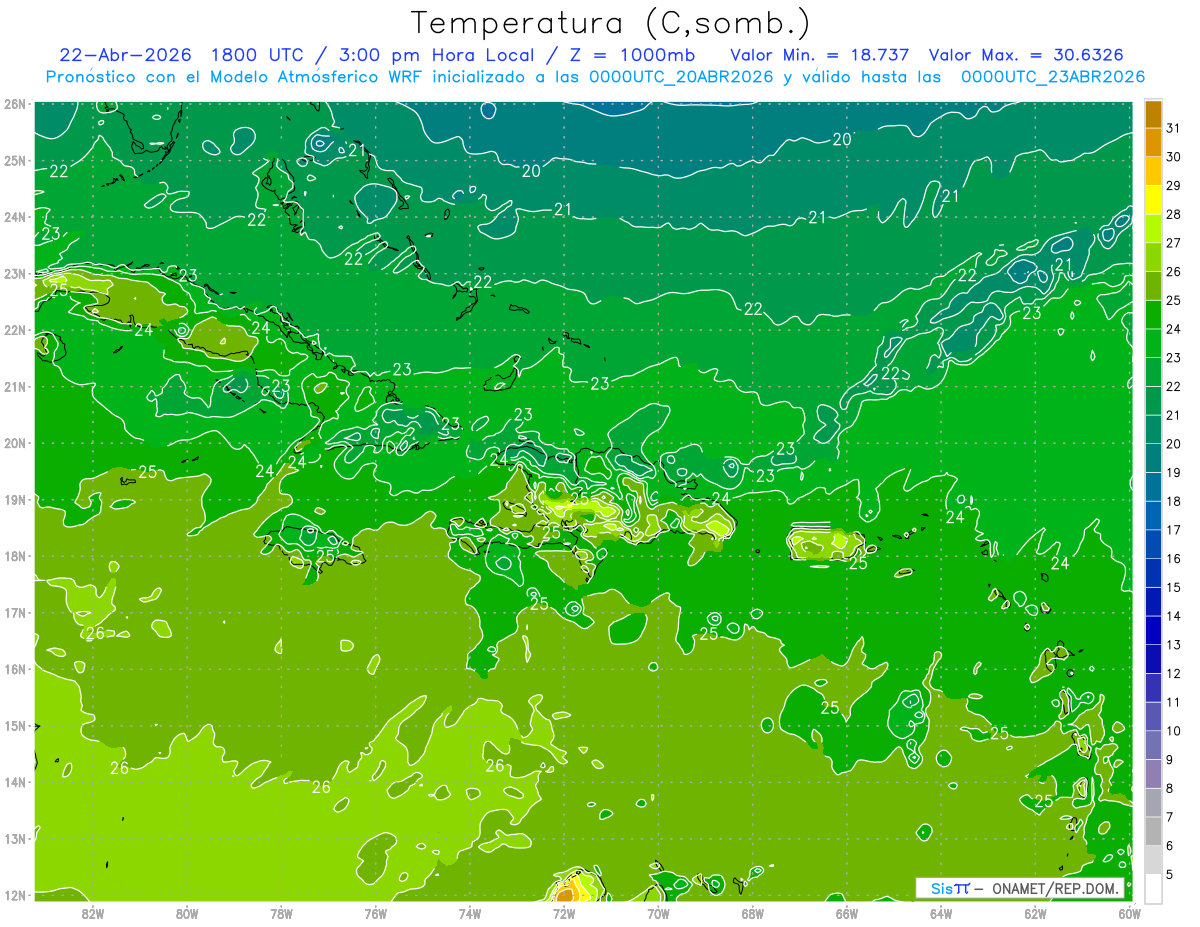Pick the gray legend swatch next to 6
The width and height of the screenshot is (1200, 927).
pyautogui.click(x=1153, y=831)
